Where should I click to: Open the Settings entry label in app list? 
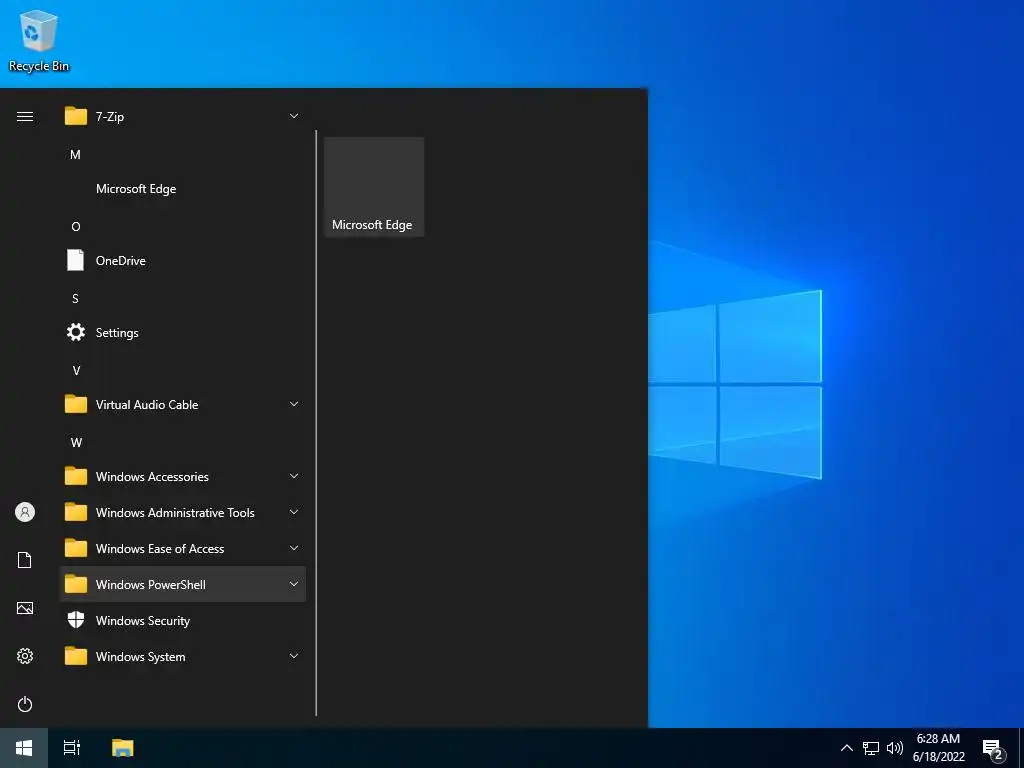117,333
